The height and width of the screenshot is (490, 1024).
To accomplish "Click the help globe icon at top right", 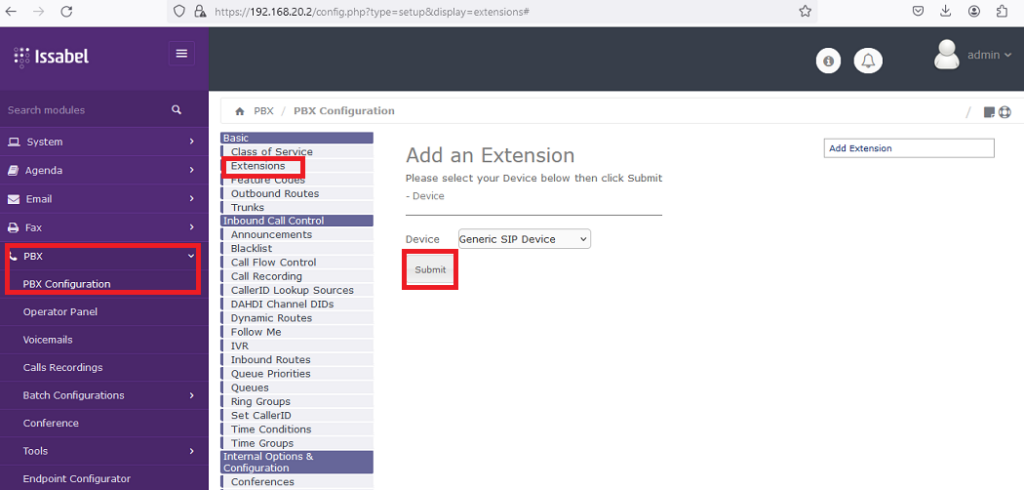I will click(1005, 112).
